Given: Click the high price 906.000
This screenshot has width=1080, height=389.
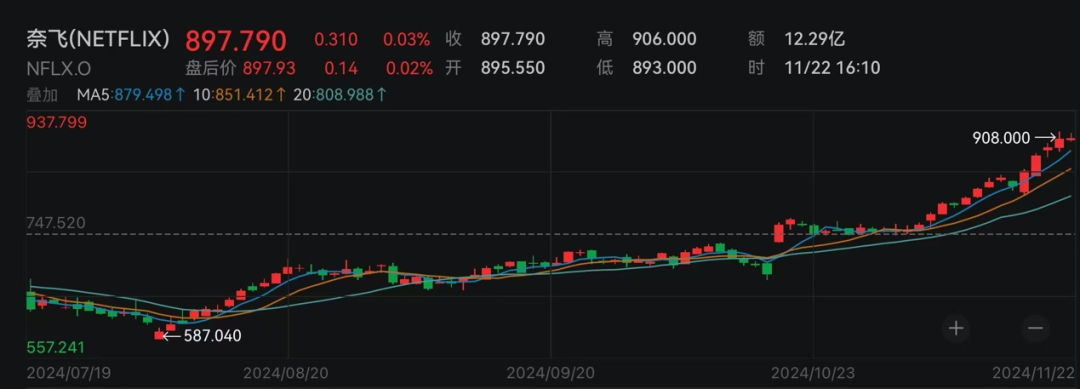Looking at the screenshot, I should 664,39.
